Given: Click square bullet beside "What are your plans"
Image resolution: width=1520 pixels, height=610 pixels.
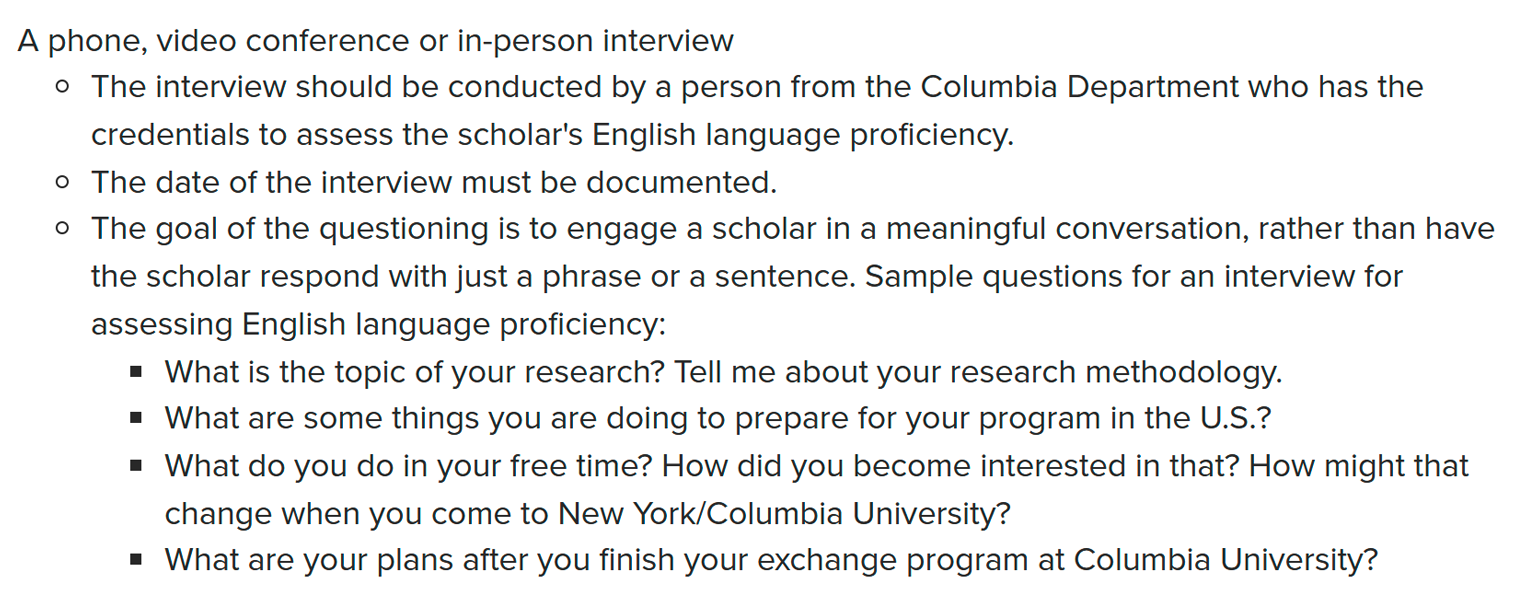Looking at the screenshot, I should (x=137, y=561).
